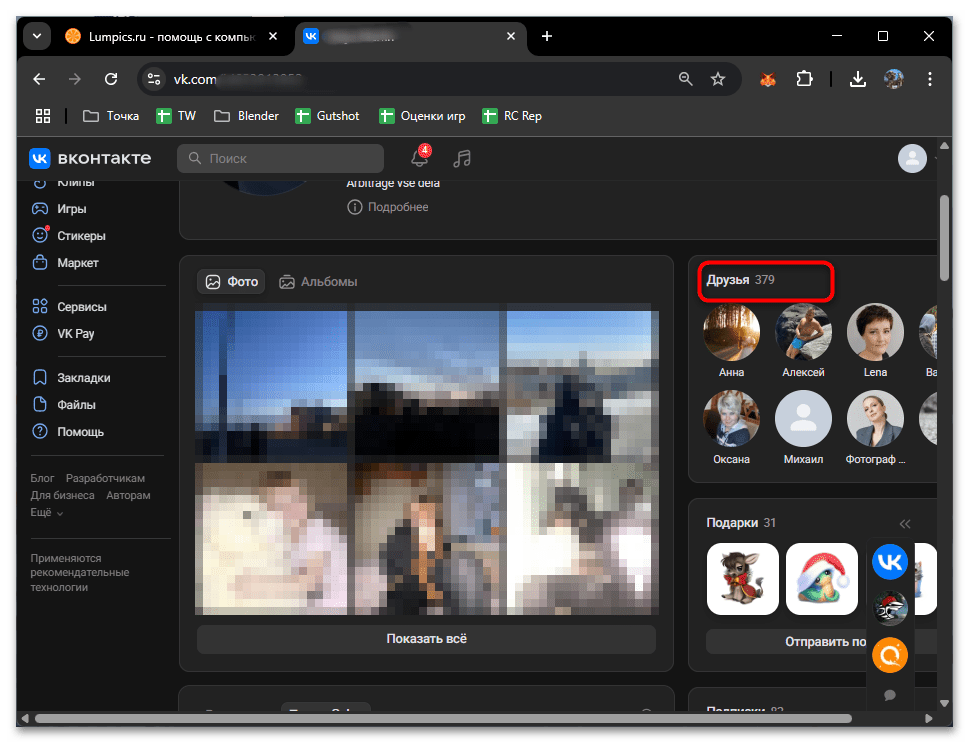Open the extensions puzzle icon
Image resolution: width=969 pixels, height=743 pixels.
[804, 79]
